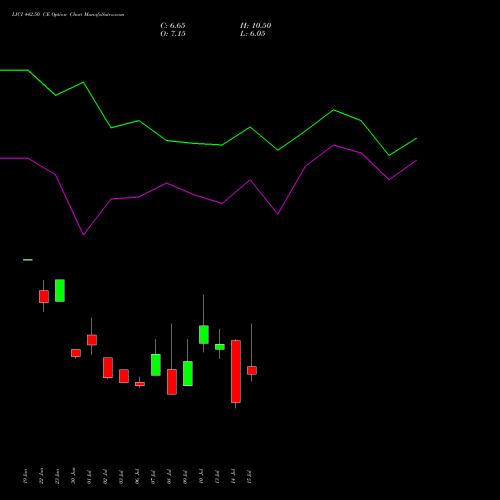Image resolution: width=500 pixels, height=500 pixels.
Task: Select the purple lower indicator line
Action: point(208,190)
